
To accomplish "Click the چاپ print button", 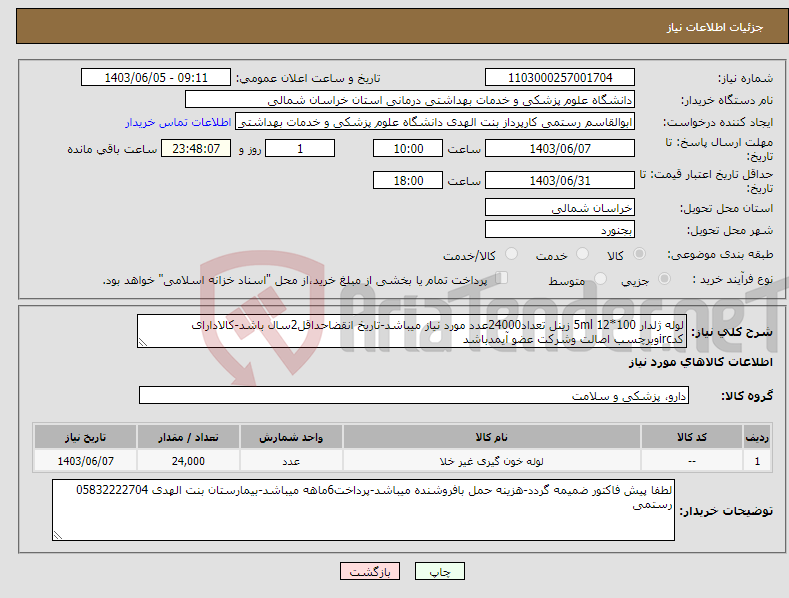I will coord(439,571).
